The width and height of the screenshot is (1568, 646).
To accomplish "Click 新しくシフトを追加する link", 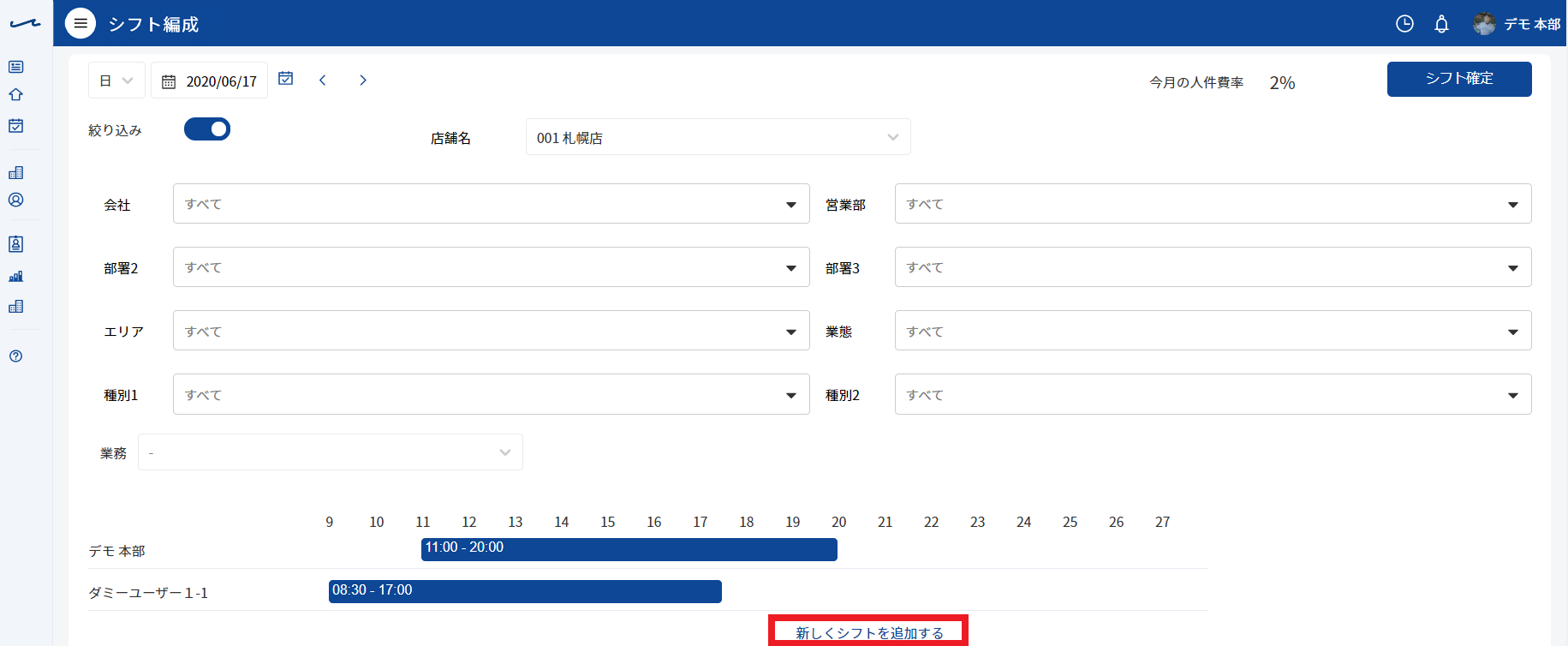I will [x=869, y=633].
